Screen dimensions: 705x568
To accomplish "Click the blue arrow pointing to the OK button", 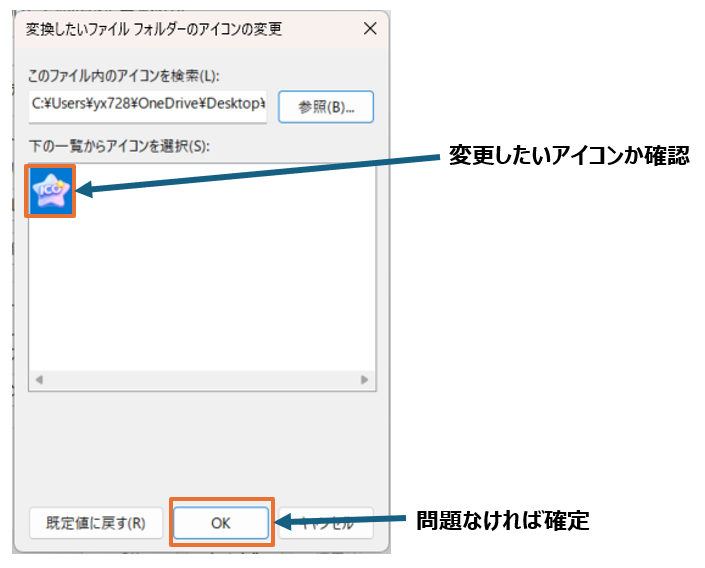I will pos(340,521).
